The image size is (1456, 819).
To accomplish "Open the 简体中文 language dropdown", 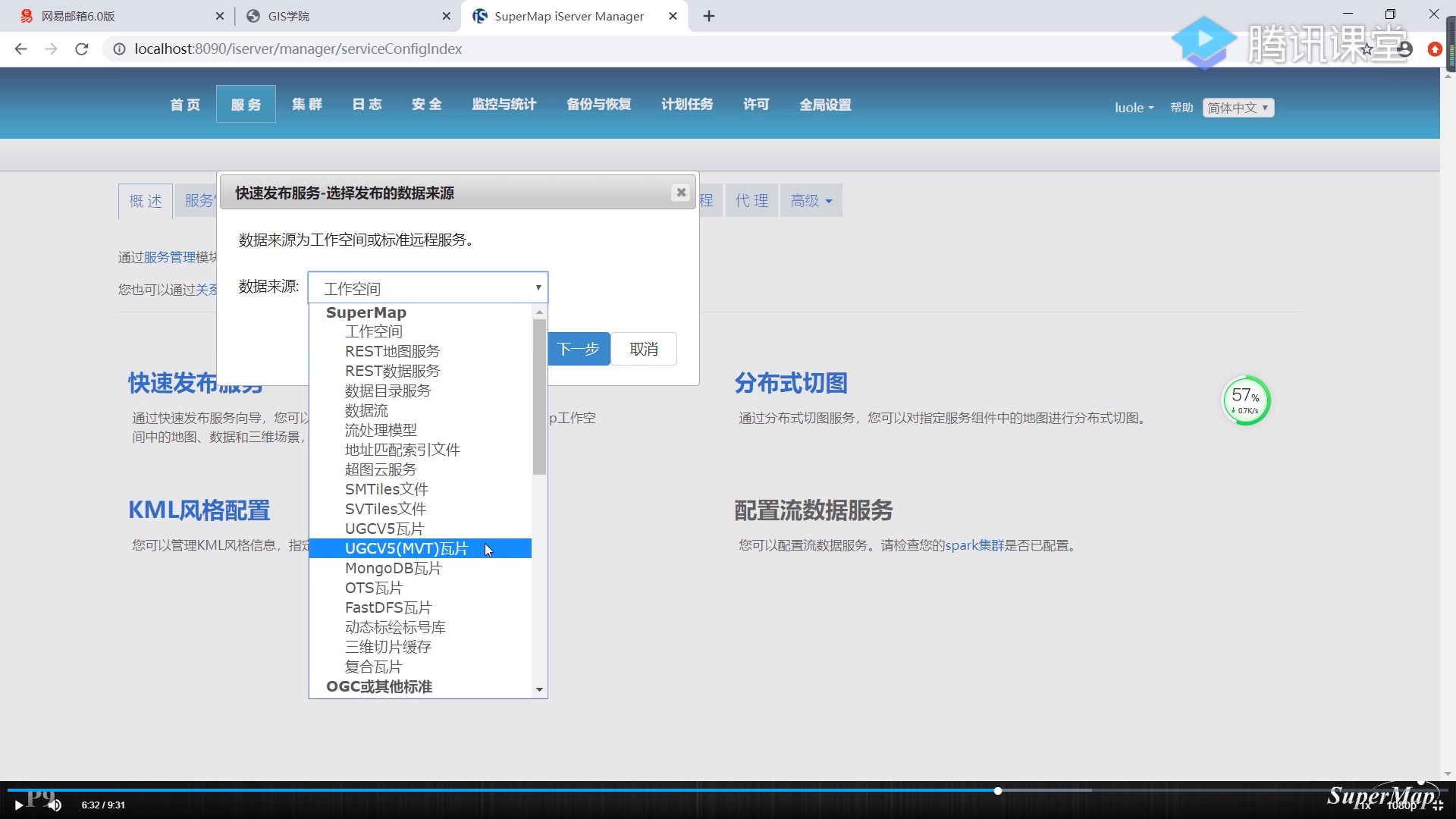I will [x=1238, y=108].
